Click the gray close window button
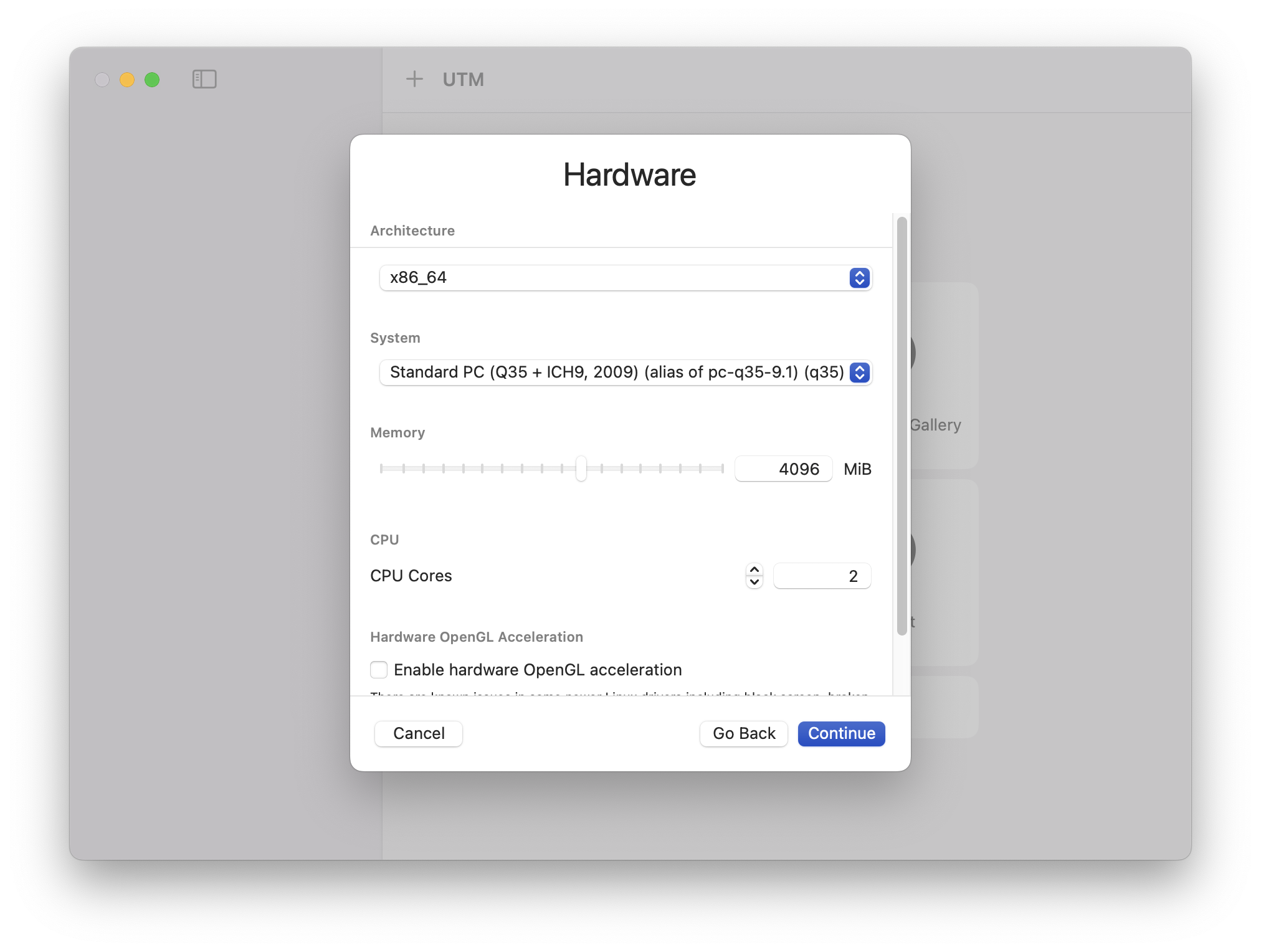 [102, 80]
